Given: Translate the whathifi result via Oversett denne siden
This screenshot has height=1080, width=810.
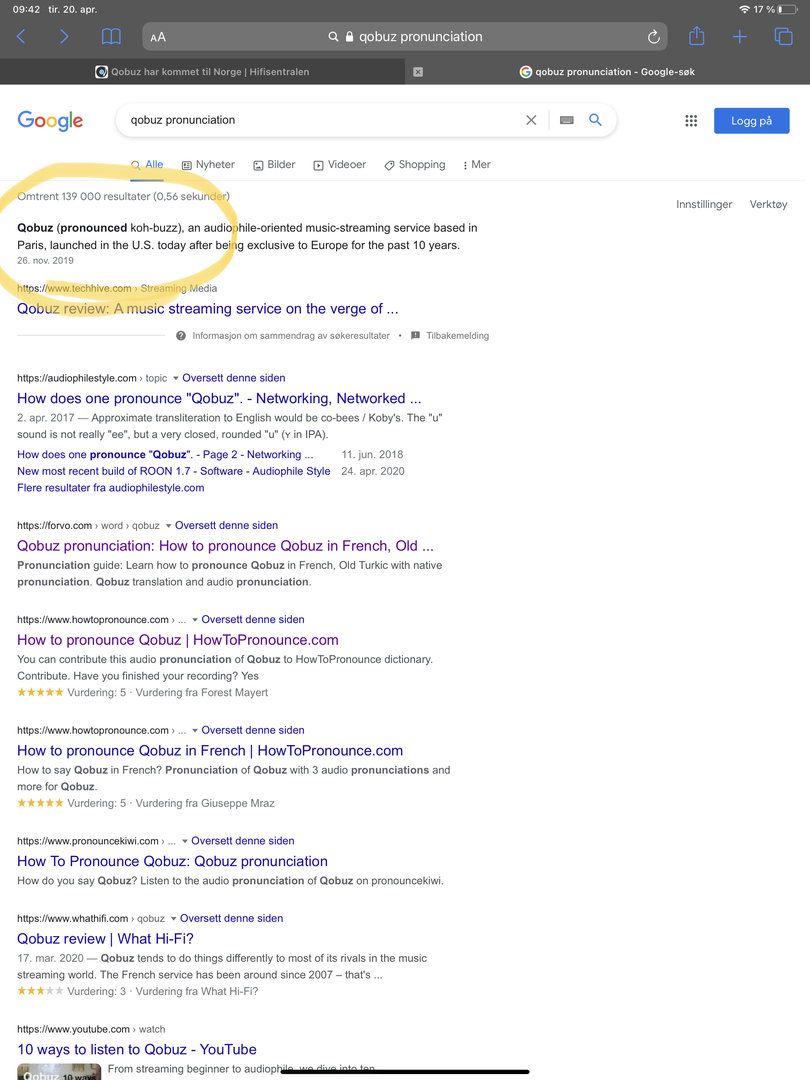Looking at the screenshot, I should click(231, 918).
